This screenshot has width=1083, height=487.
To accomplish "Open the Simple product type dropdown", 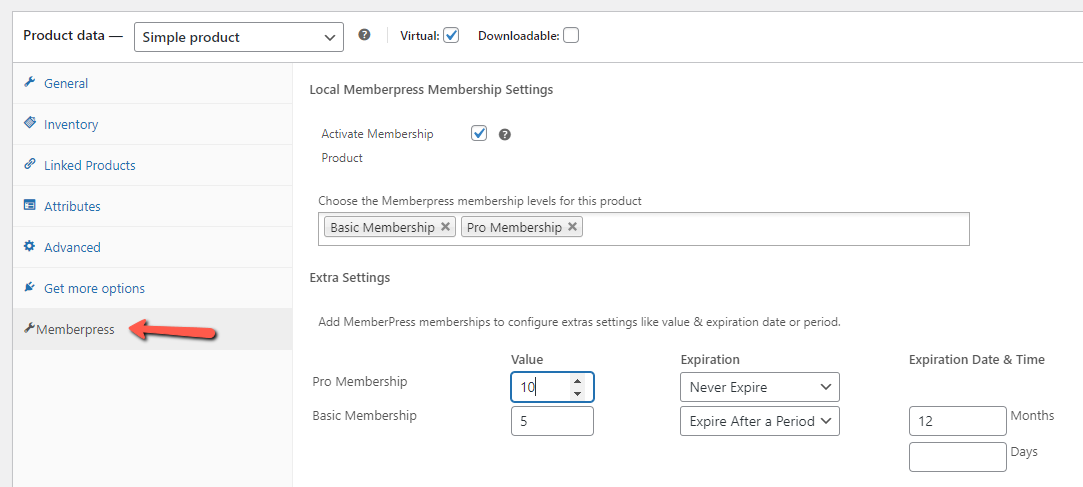I will point(238,37).
